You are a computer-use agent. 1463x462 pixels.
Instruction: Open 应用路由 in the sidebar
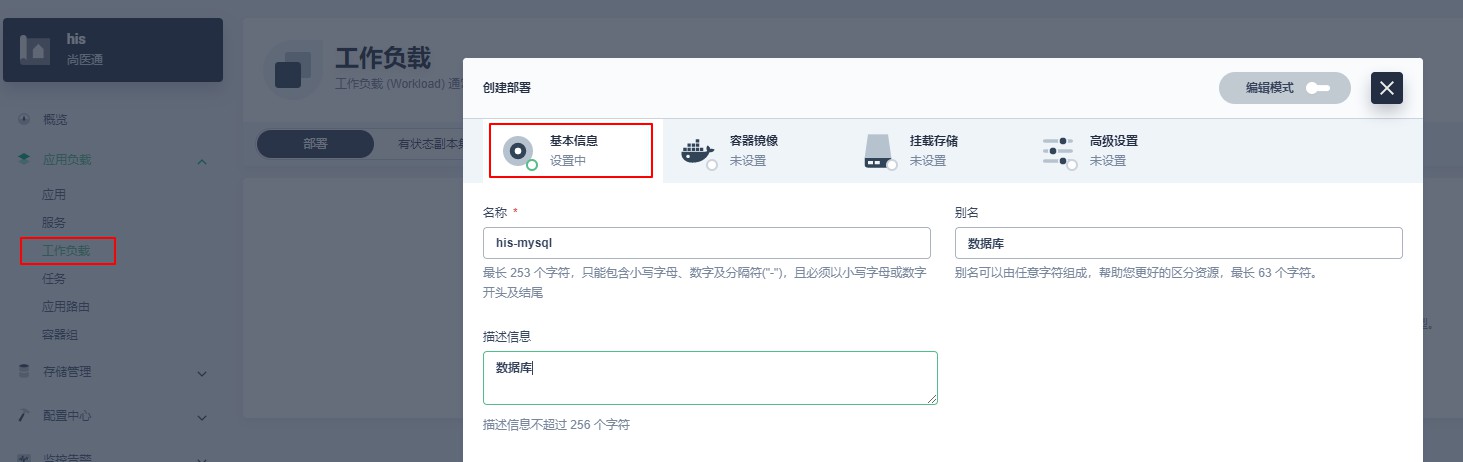click(66, 306)
